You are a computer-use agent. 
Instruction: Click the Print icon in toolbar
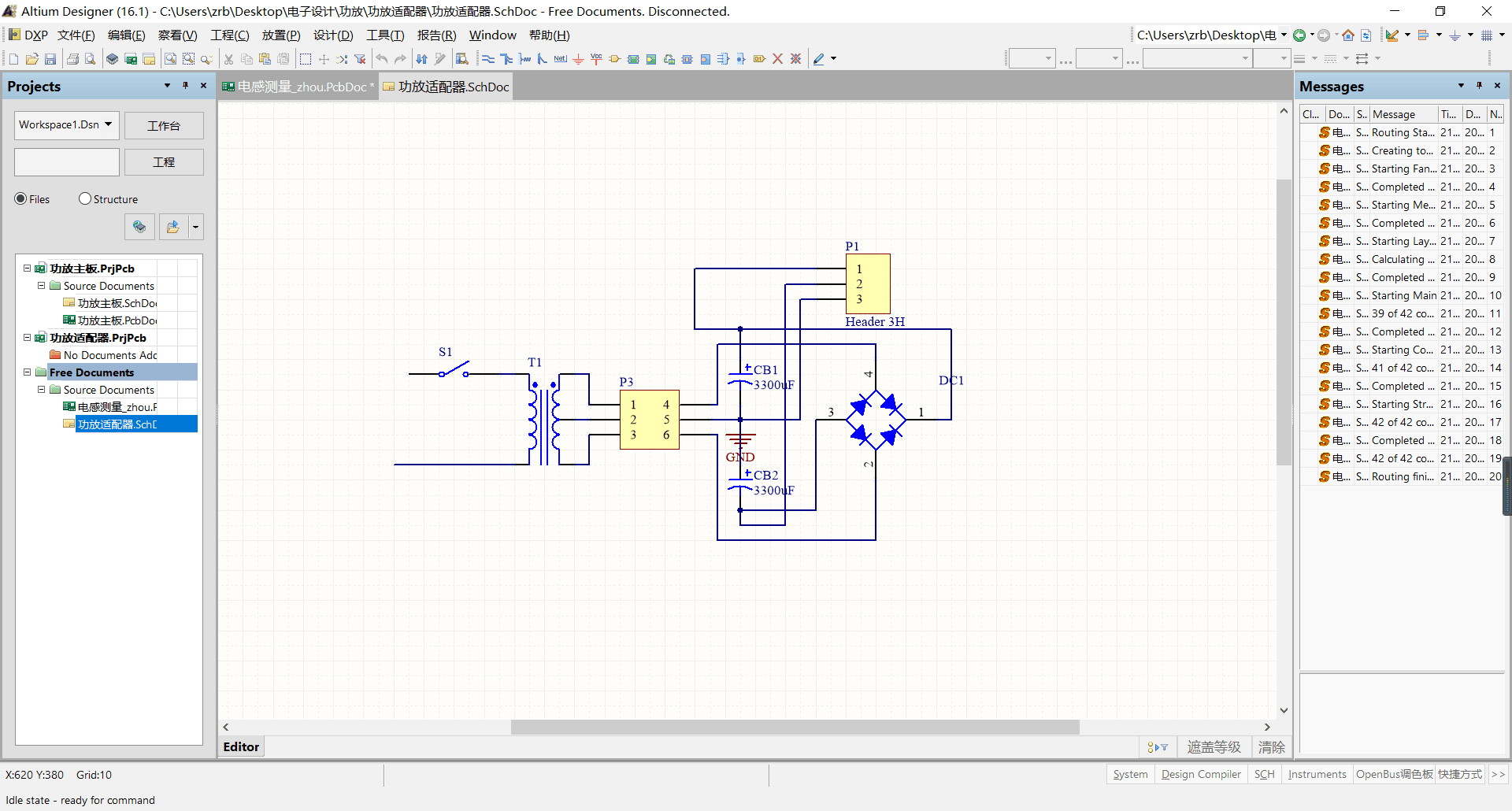coord(72,59)
